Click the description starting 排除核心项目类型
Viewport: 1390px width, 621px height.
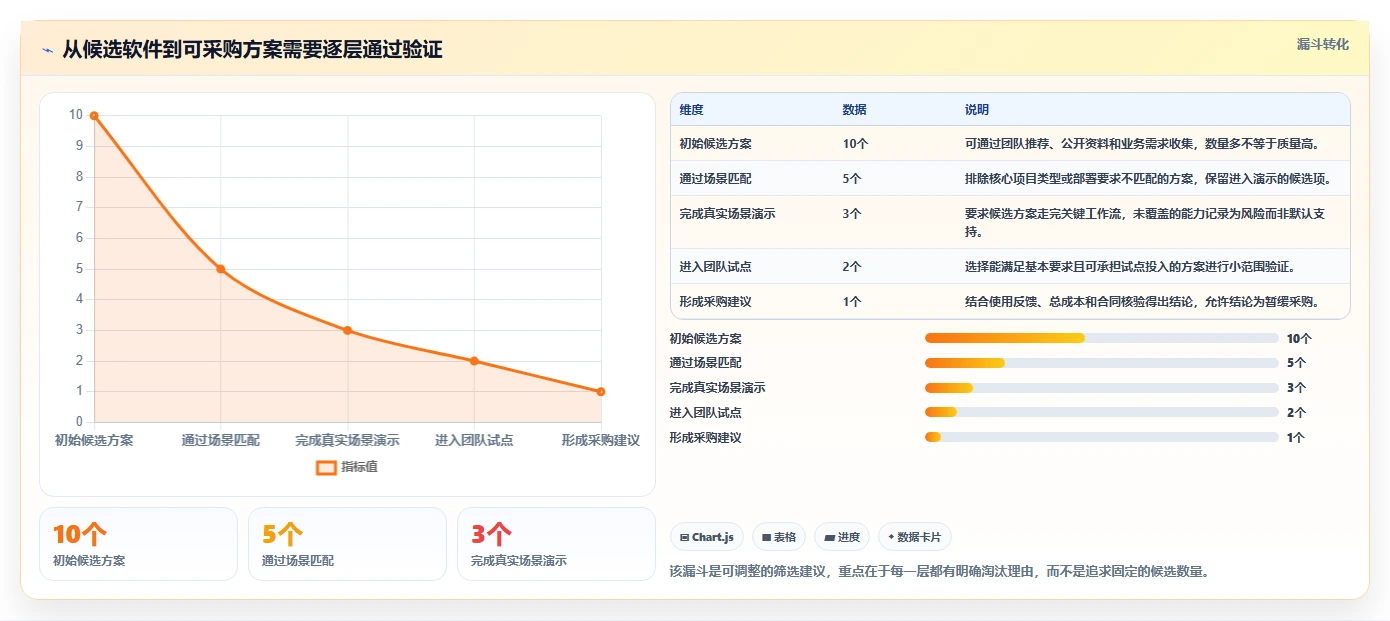coord(1148,179)
